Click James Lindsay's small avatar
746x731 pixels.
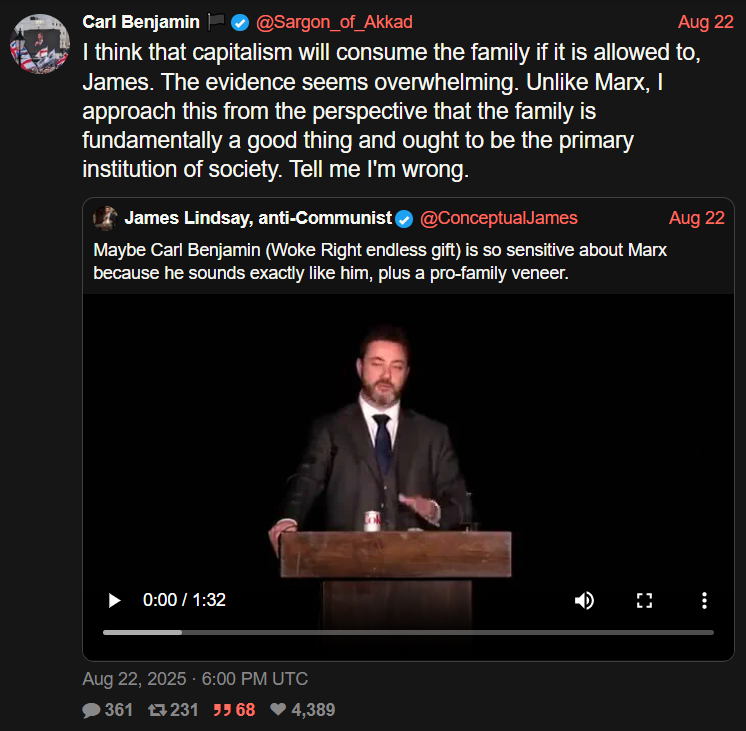[x=105, y=218]
